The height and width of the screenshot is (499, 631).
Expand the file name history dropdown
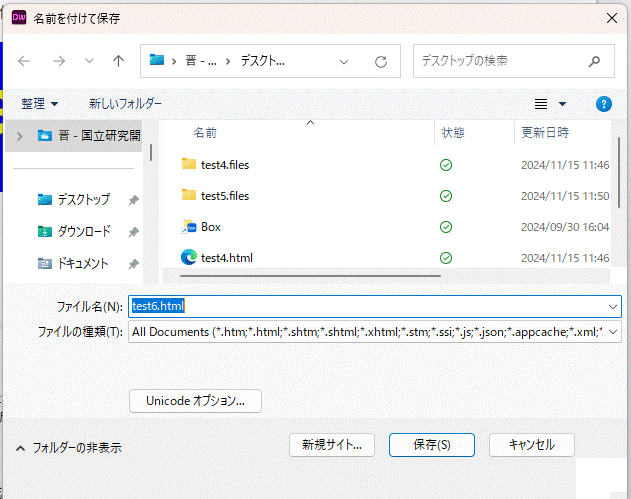coord(612,306)
